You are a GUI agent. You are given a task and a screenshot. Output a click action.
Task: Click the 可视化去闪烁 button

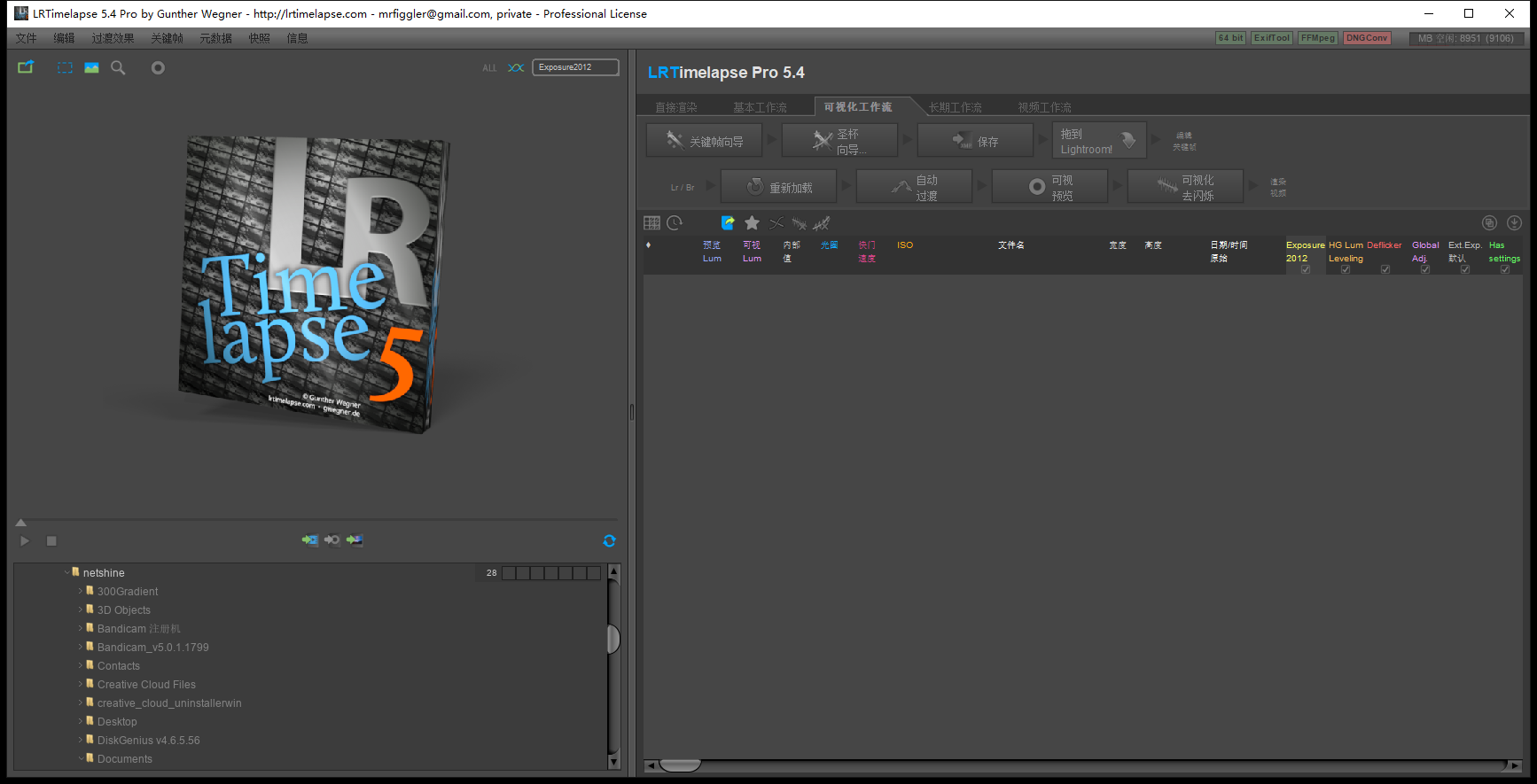pos(1185,187)
